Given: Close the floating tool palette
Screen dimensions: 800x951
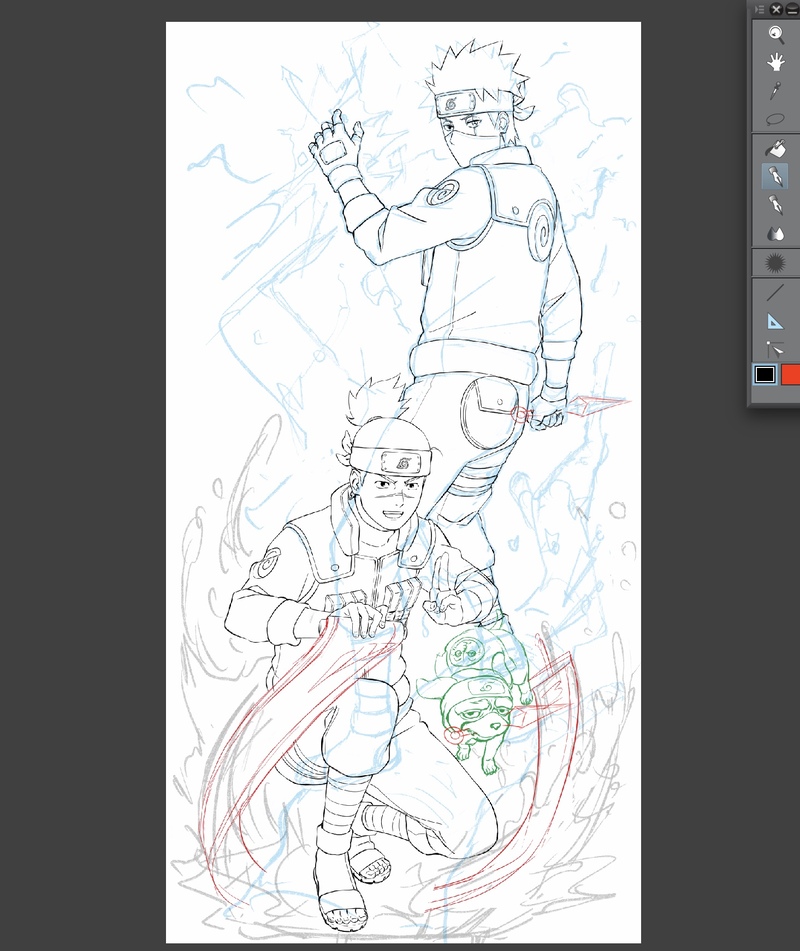Looking at the screenshot, I should coord(776,9).
